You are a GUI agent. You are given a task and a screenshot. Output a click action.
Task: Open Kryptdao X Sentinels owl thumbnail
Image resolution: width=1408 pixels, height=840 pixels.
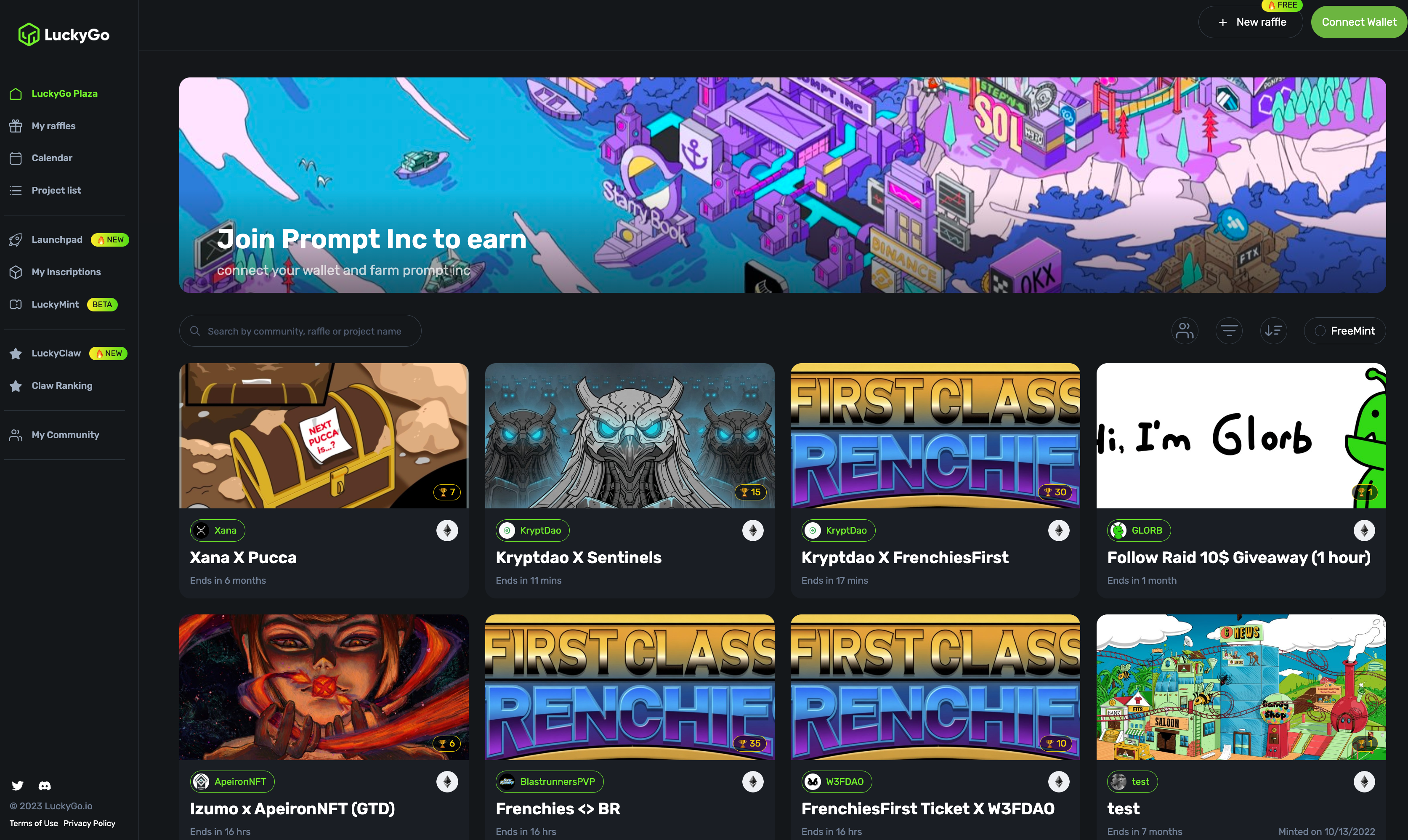click(629, 436)
